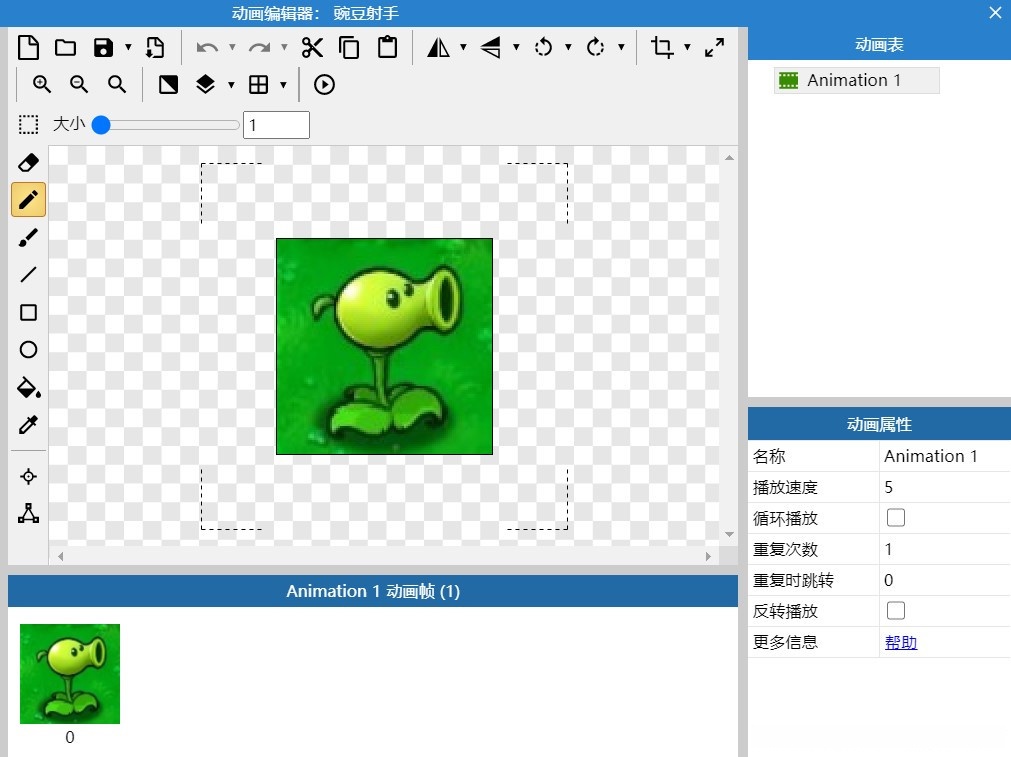
Task: Toggle the 反转播放 reverse playback checkbox
Action: (x=896, y=611)
